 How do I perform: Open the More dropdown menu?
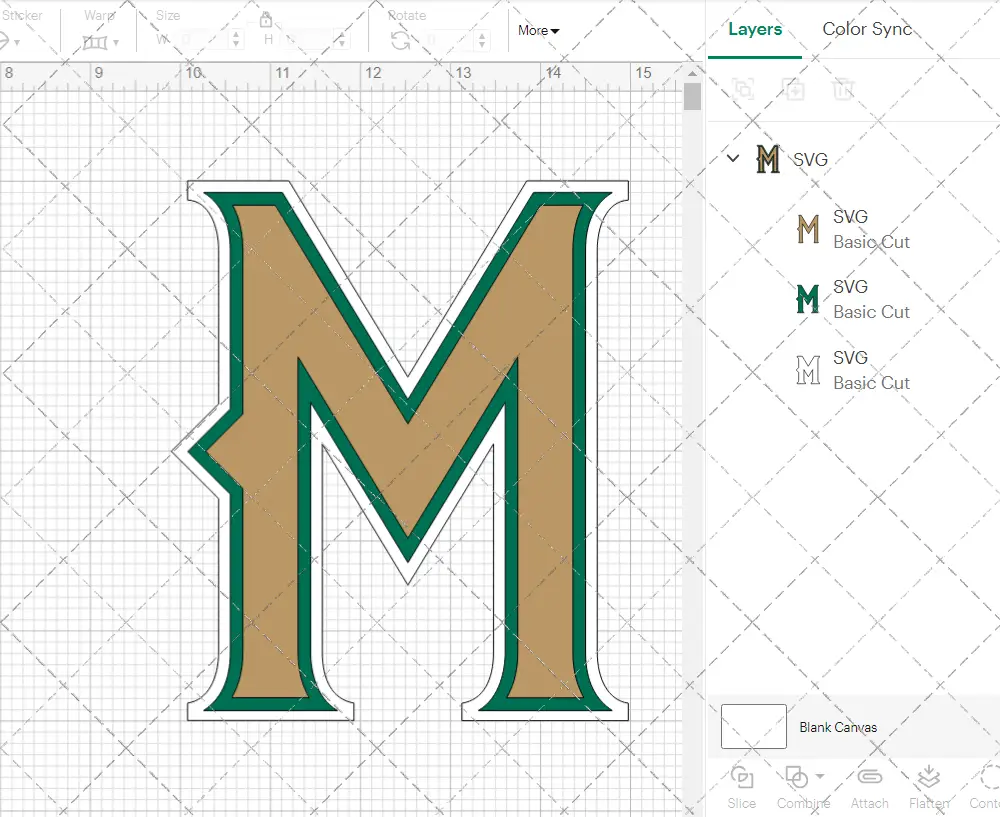[x=538, y=31]
